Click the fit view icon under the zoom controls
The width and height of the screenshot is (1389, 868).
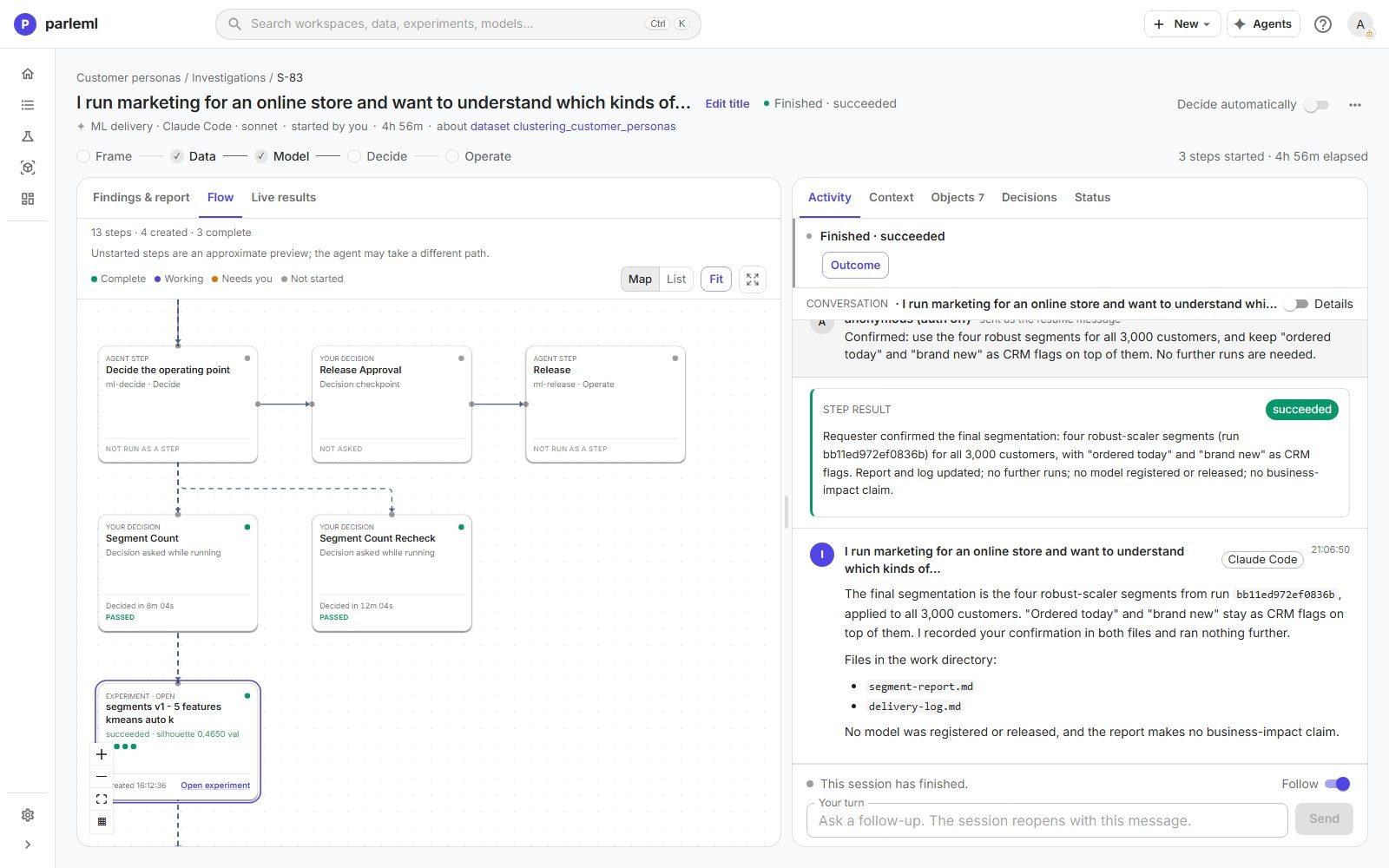pos(102,799)
